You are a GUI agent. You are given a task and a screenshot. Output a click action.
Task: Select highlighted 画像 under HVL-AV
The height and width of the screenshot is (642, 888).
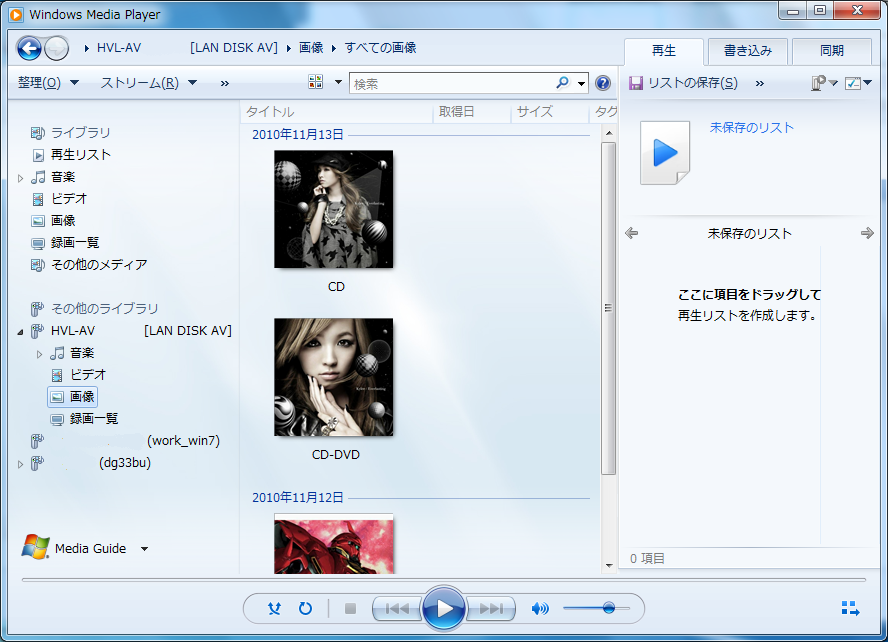tap(73, 397)
